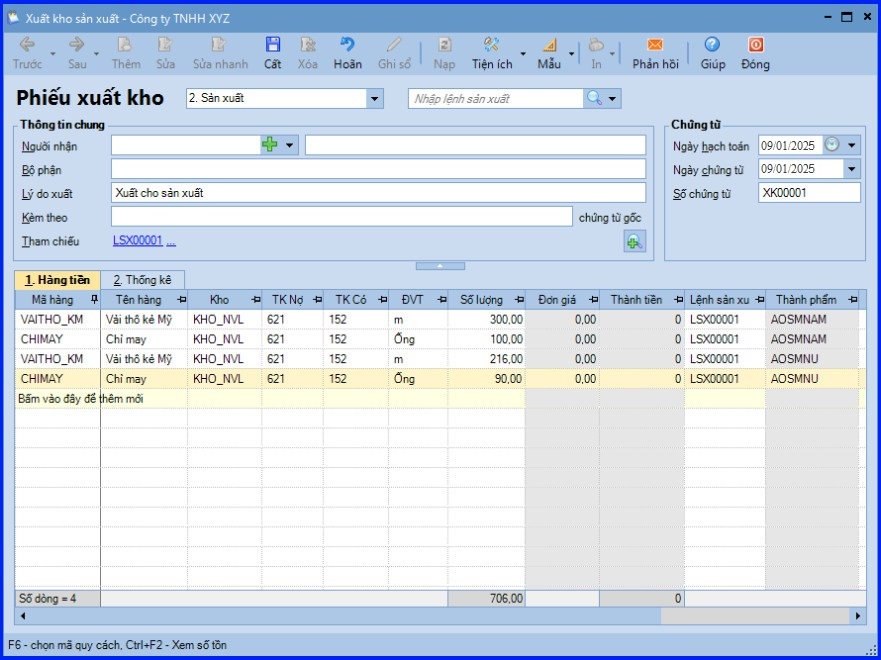
Task: Expand the '2. Sản xuất' type dropdown
Action: pyautogui.click(x=375, y=99)
